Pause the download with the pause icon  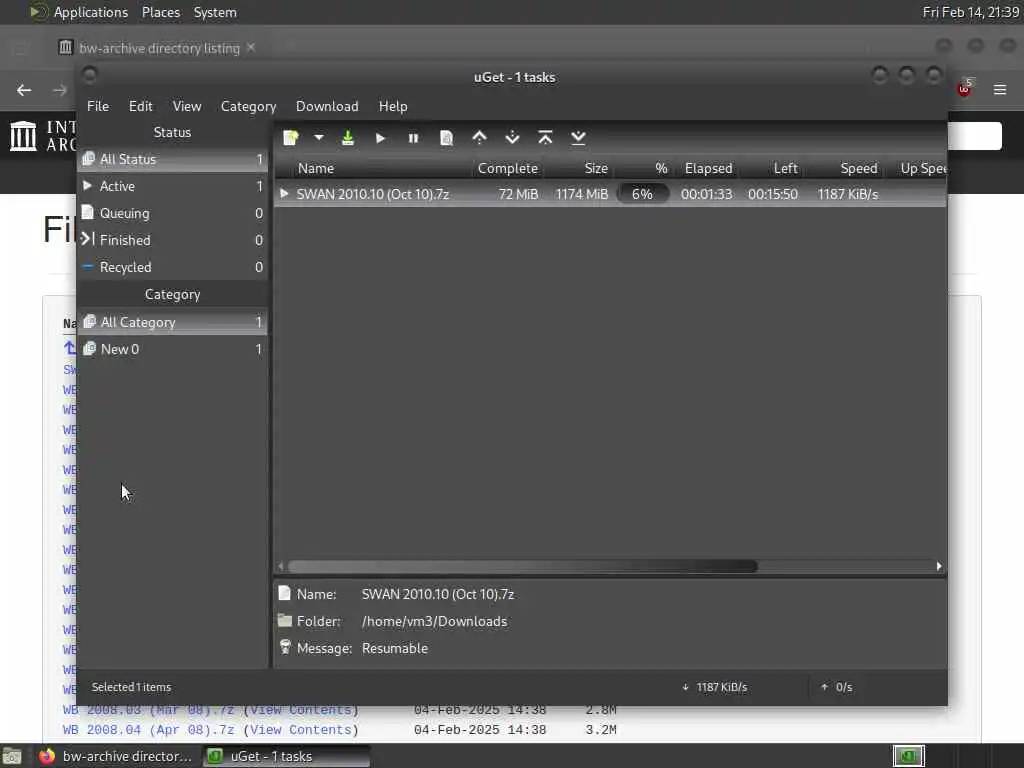coord(413,138)
